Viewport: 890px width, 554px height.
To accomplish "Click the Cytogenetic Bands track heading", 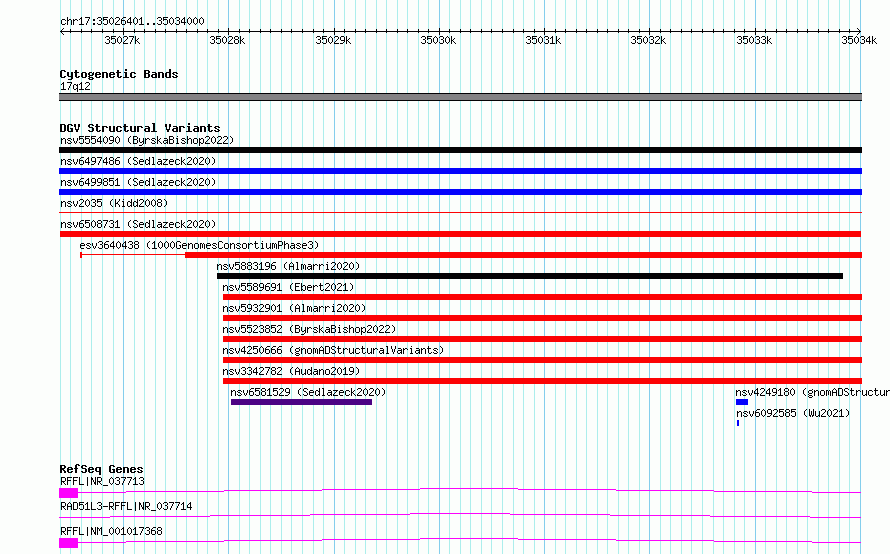I will click(119, 74).
